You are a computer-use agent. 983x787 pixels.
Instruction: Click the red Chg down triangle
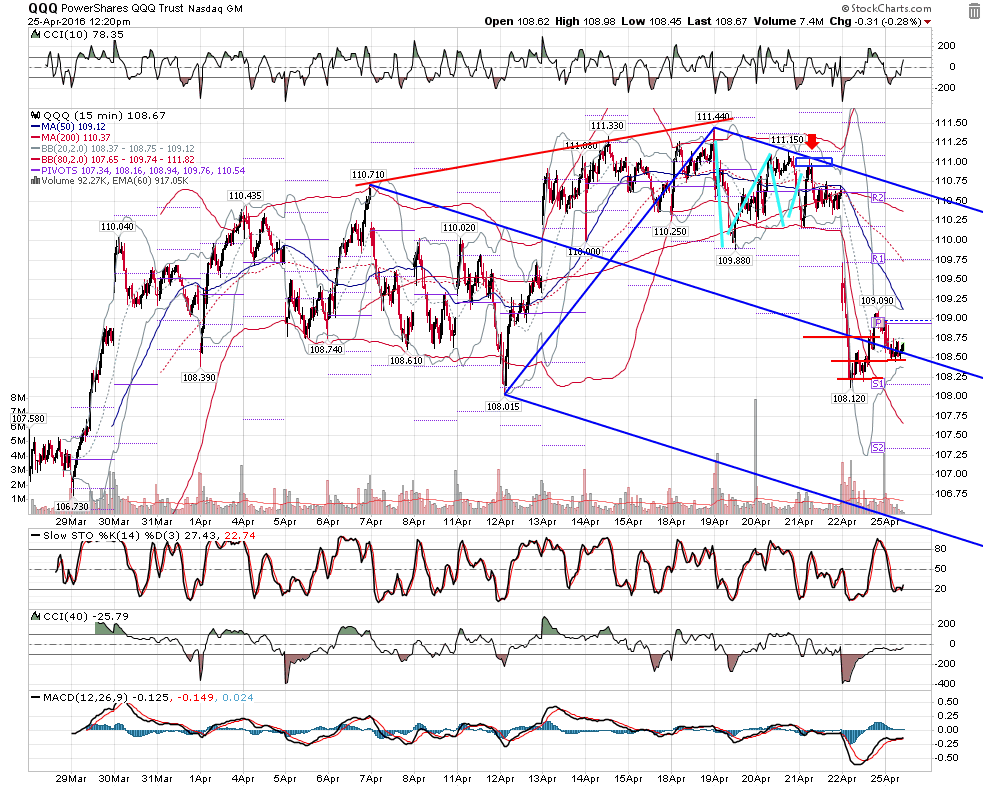(928, 22)
